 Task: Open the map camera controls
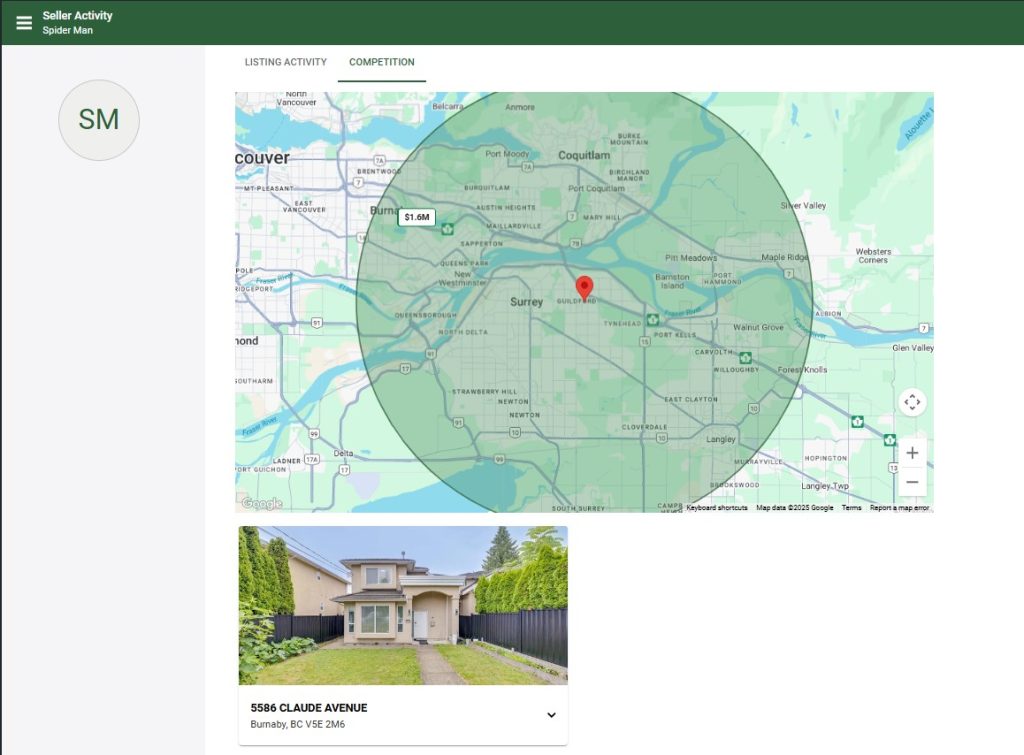coord(911,402)
